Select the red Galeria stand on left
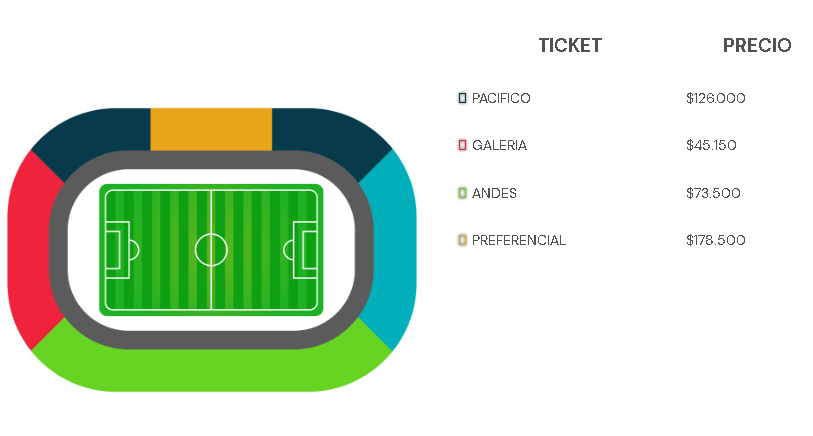This screenshot has height=436, width=813. tap(29, 249)
